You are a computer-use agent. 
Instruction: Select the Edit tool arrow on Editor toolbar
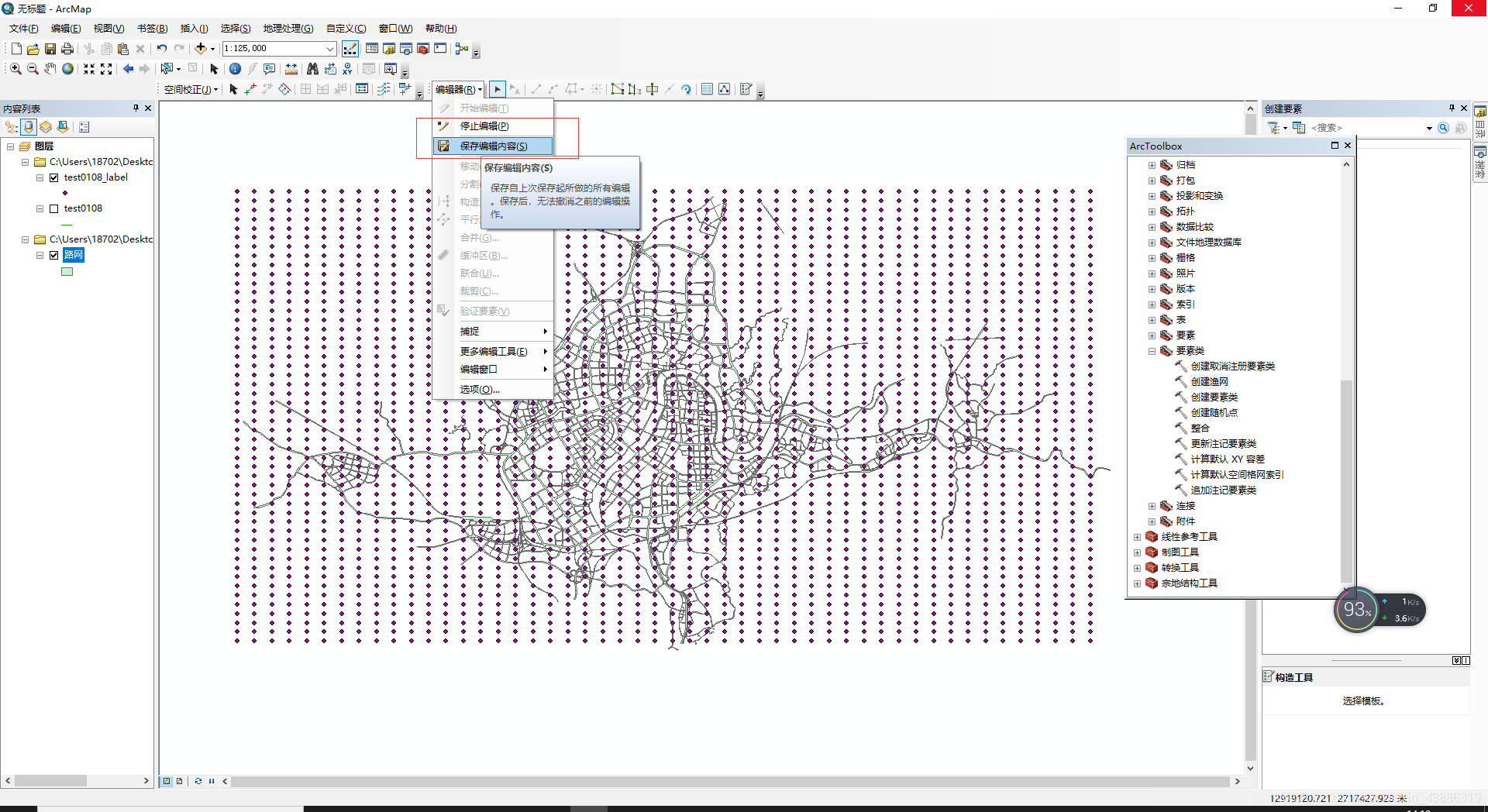pos(498,89)
